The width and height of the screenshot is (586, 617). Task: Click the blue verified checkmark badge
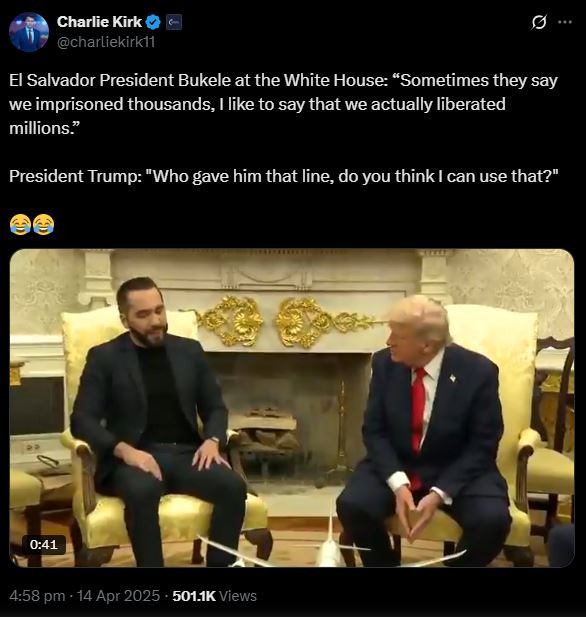153,22
